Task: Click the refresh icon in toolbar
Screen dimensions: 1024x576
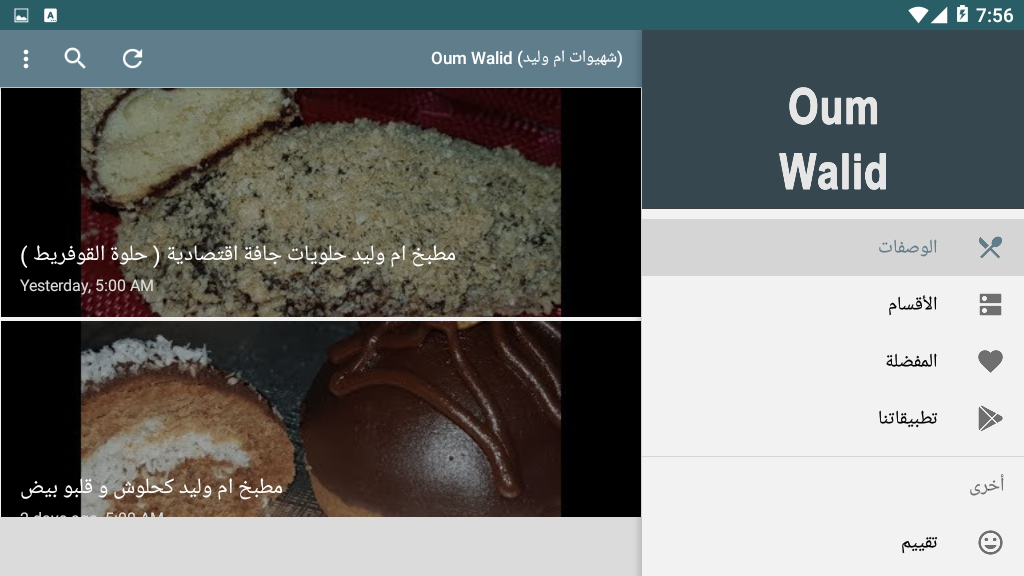Action: 133,59
